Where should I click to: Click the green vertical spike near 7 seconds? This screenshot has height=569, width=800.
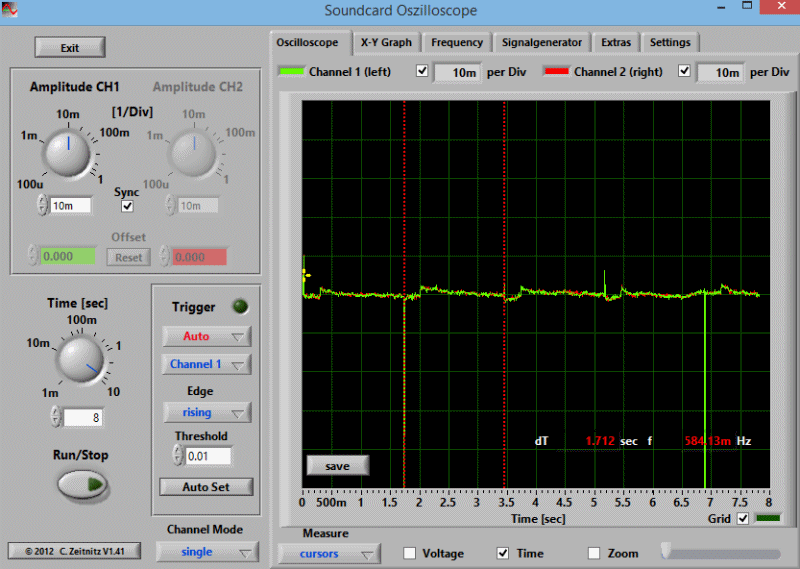(705, 390)
